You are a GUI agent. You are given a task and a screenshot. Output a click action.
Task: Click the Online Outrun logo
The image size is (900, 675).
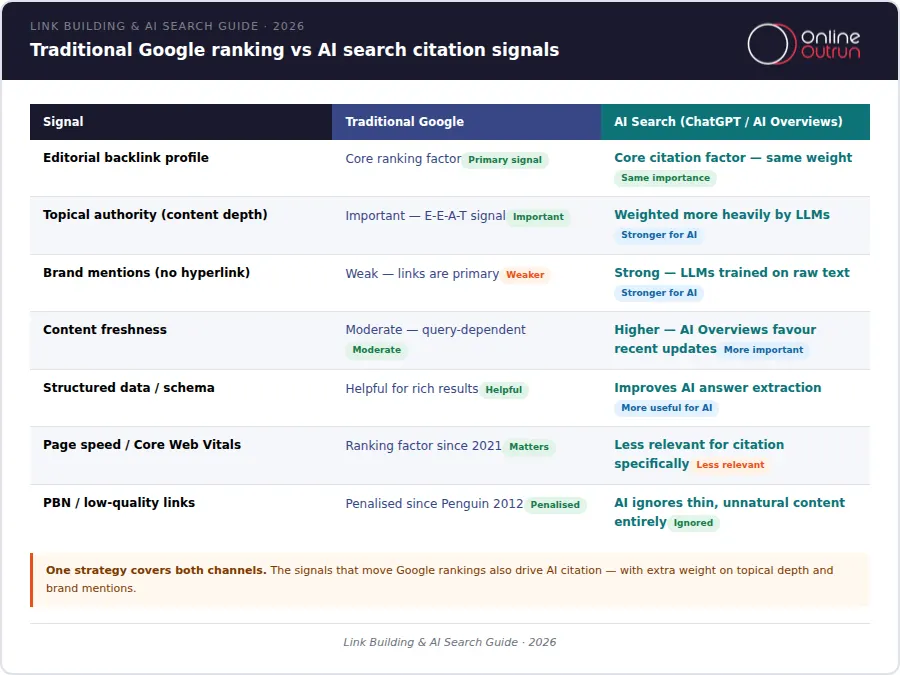point(803,43)
